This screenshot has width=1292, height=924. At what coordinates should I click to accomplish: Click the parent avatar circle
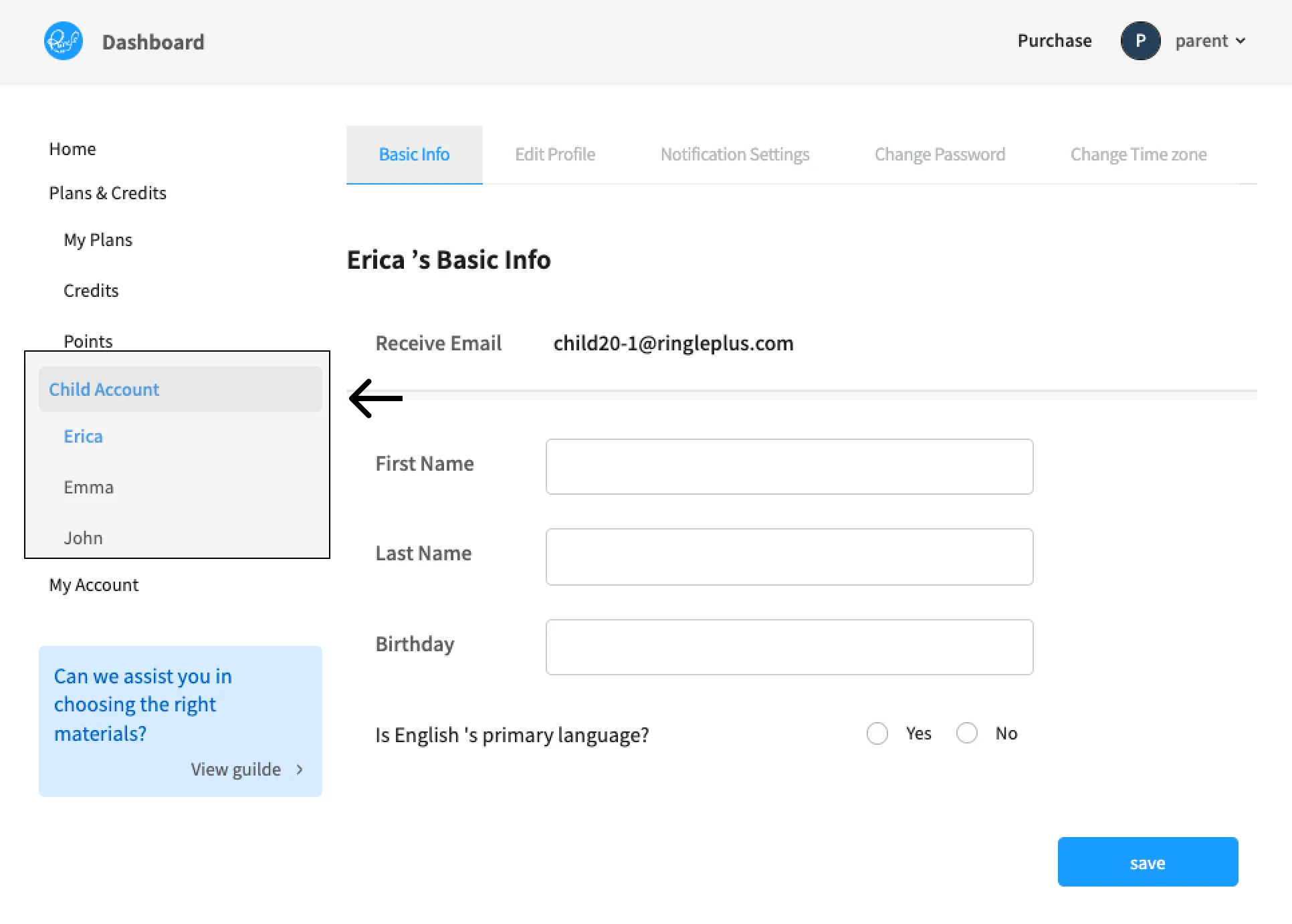click(1140, 41)
